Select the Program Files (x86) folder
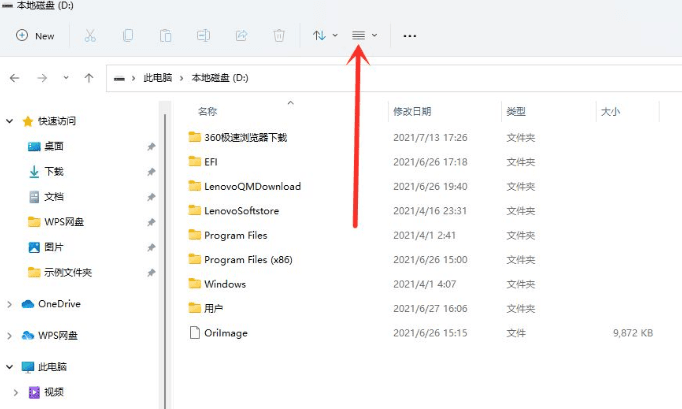The height and width of the screenshot is (409, 682). pyautogui.click(x=248, y=259)
